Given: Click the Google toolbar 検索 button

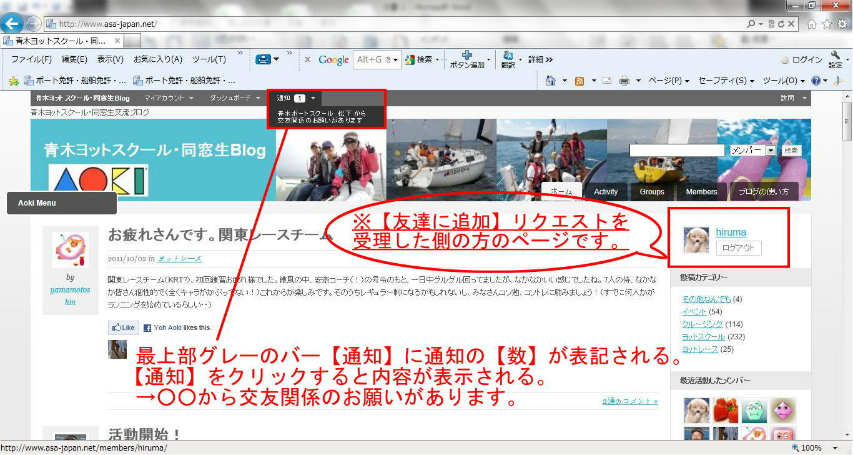Looking at the screenshot, I should click(419, 60).
